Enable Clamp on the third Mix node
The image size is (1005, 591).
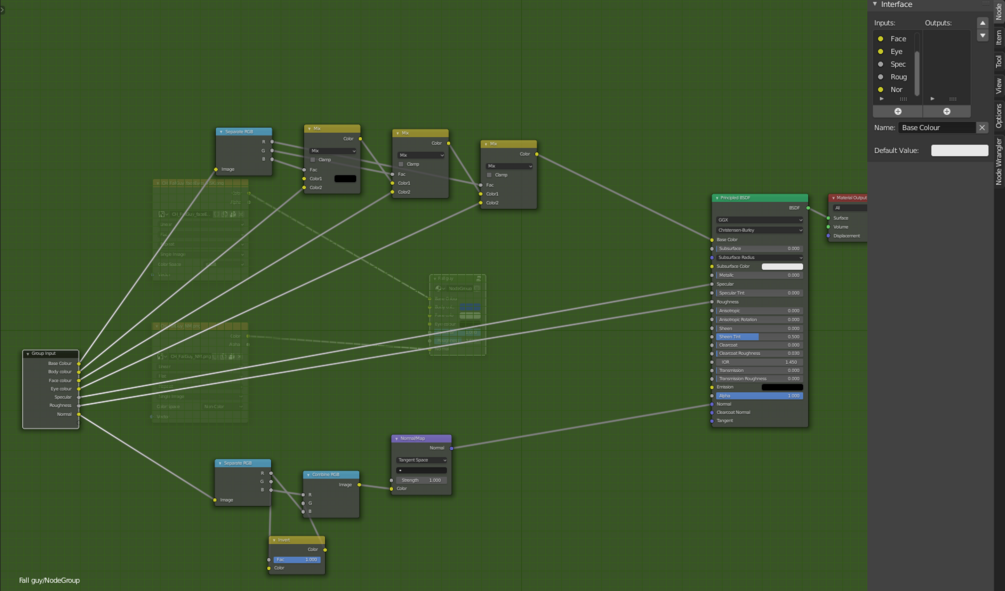coord(490,175)
